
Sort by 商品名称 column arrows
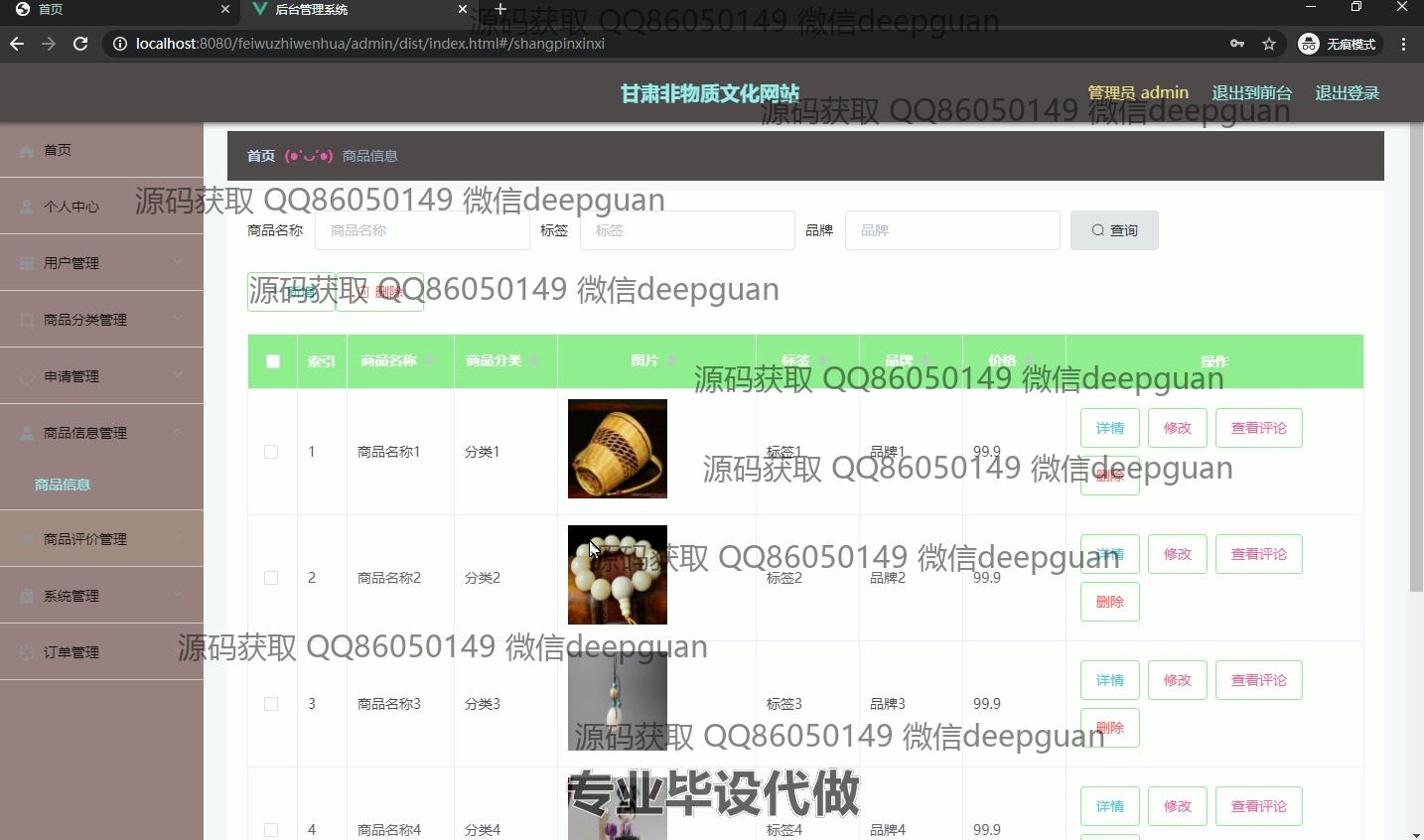coord(429,360)
